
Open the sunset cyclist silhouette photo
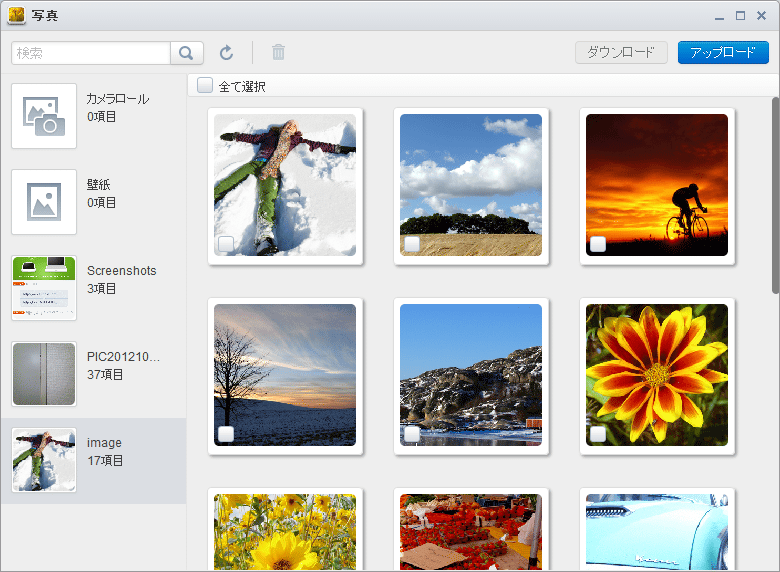pyautogui.click(x=657, y=185)
